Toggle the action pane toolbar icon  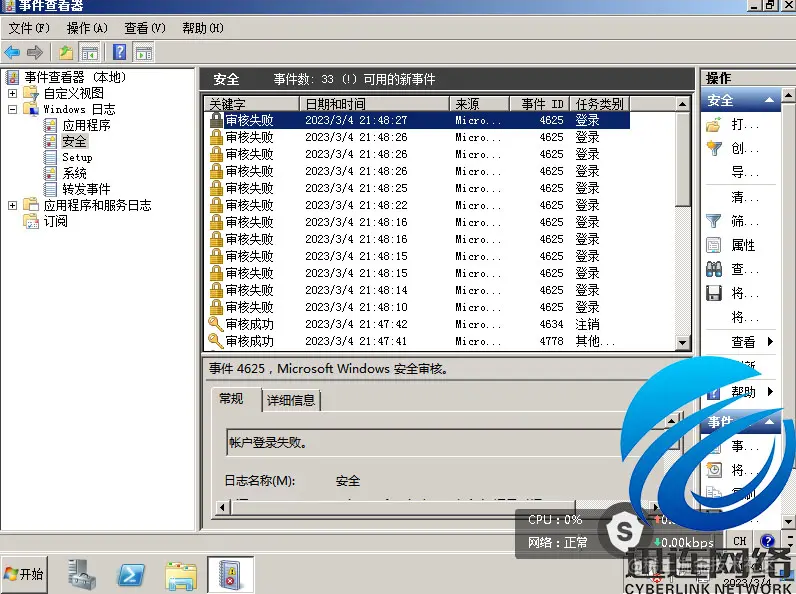[144, 52]
